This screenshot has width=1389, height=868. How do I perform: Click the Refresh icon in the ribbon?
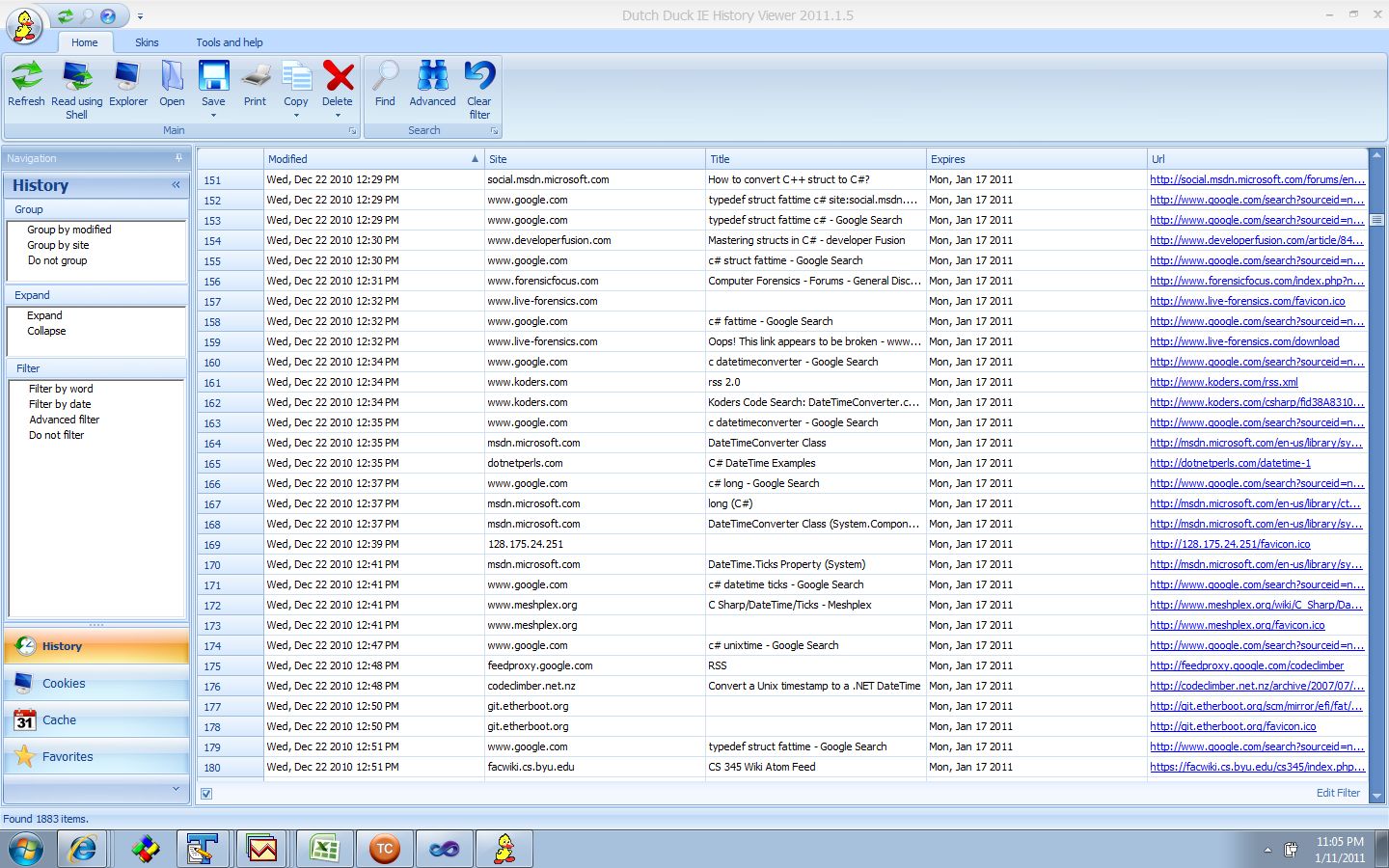coord(26,76)
